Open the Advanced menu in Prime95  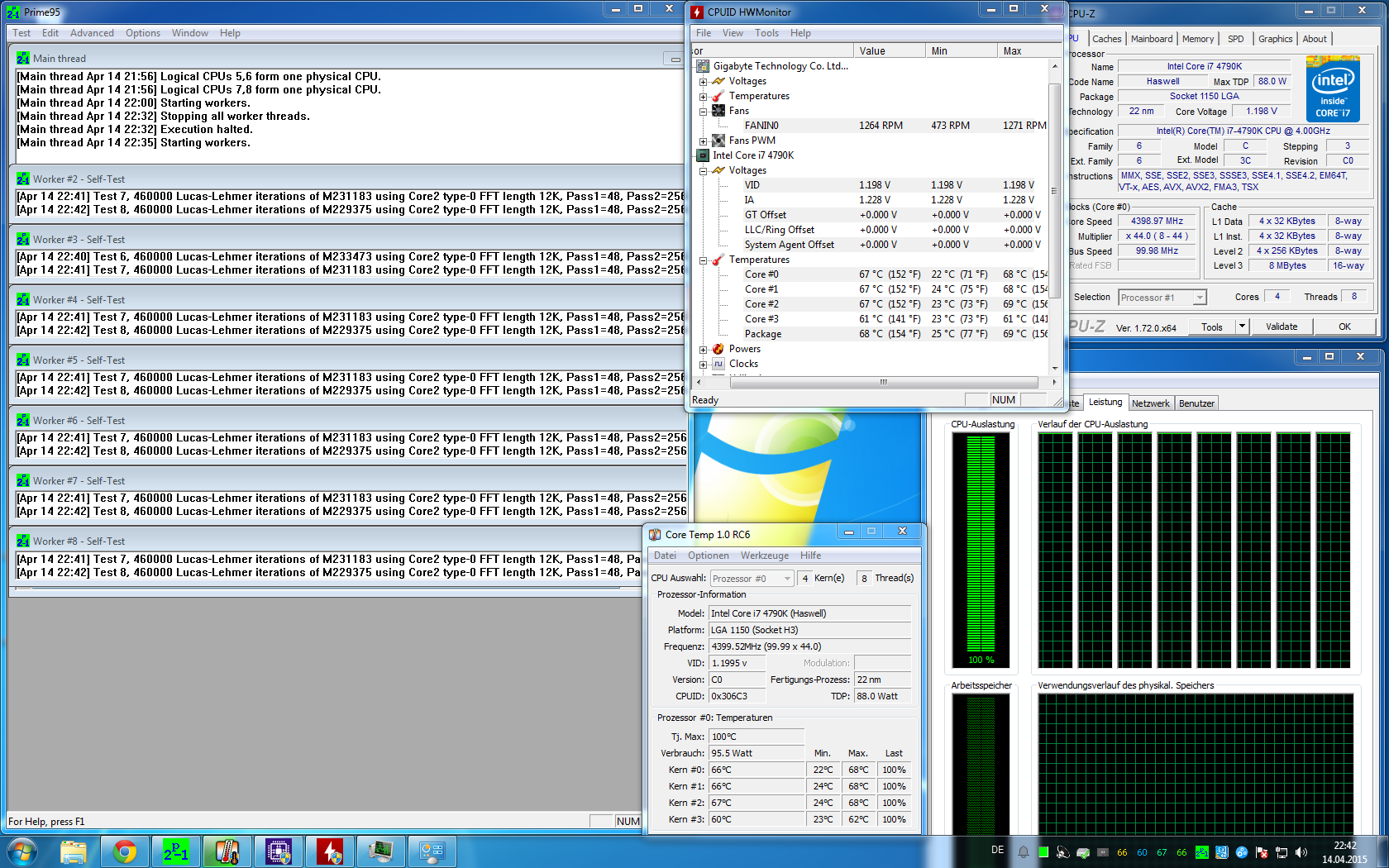click(92, 33)
